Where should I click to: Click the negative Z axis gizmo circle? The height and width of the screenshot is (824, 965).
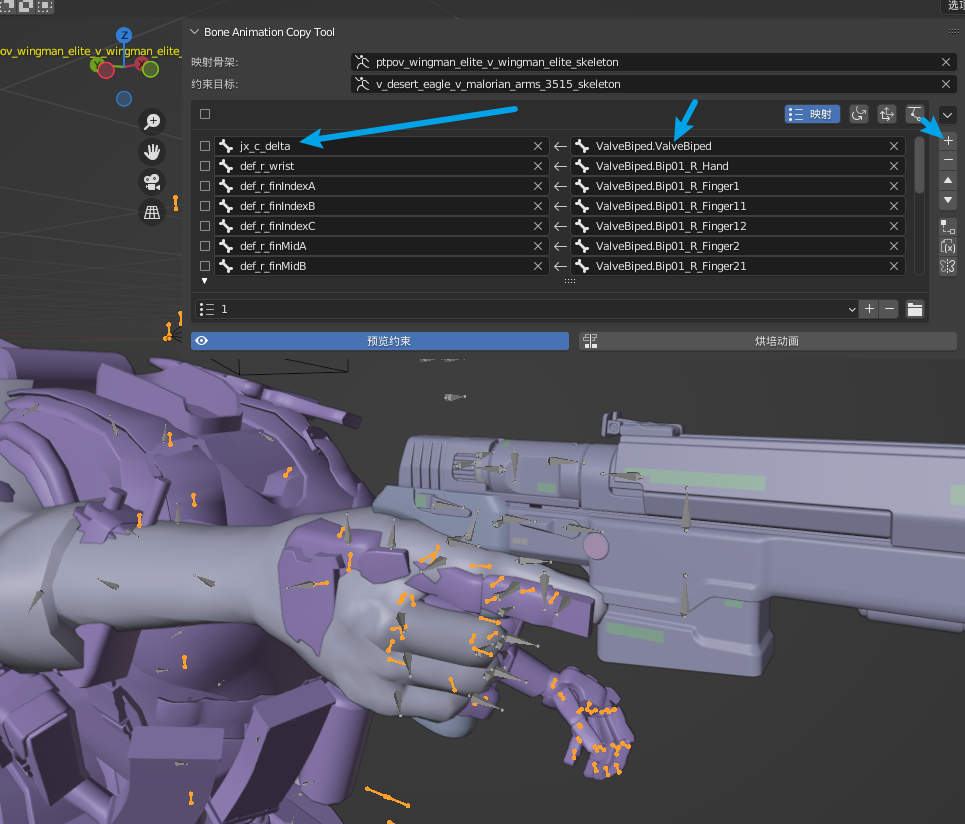124,98
